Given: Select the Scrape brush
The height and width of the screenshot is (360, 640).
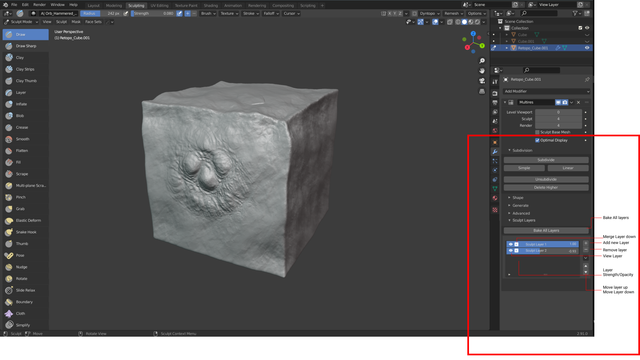Looking at the screenshot, I should [25, 174].
